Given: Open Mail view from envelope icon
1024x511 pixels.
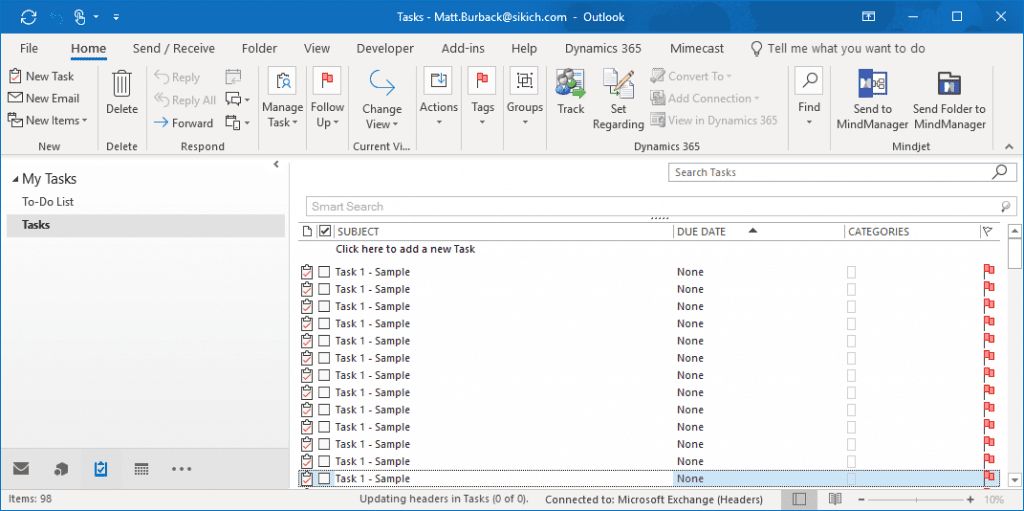Looking at the screenshot, I should coord(21,469).
